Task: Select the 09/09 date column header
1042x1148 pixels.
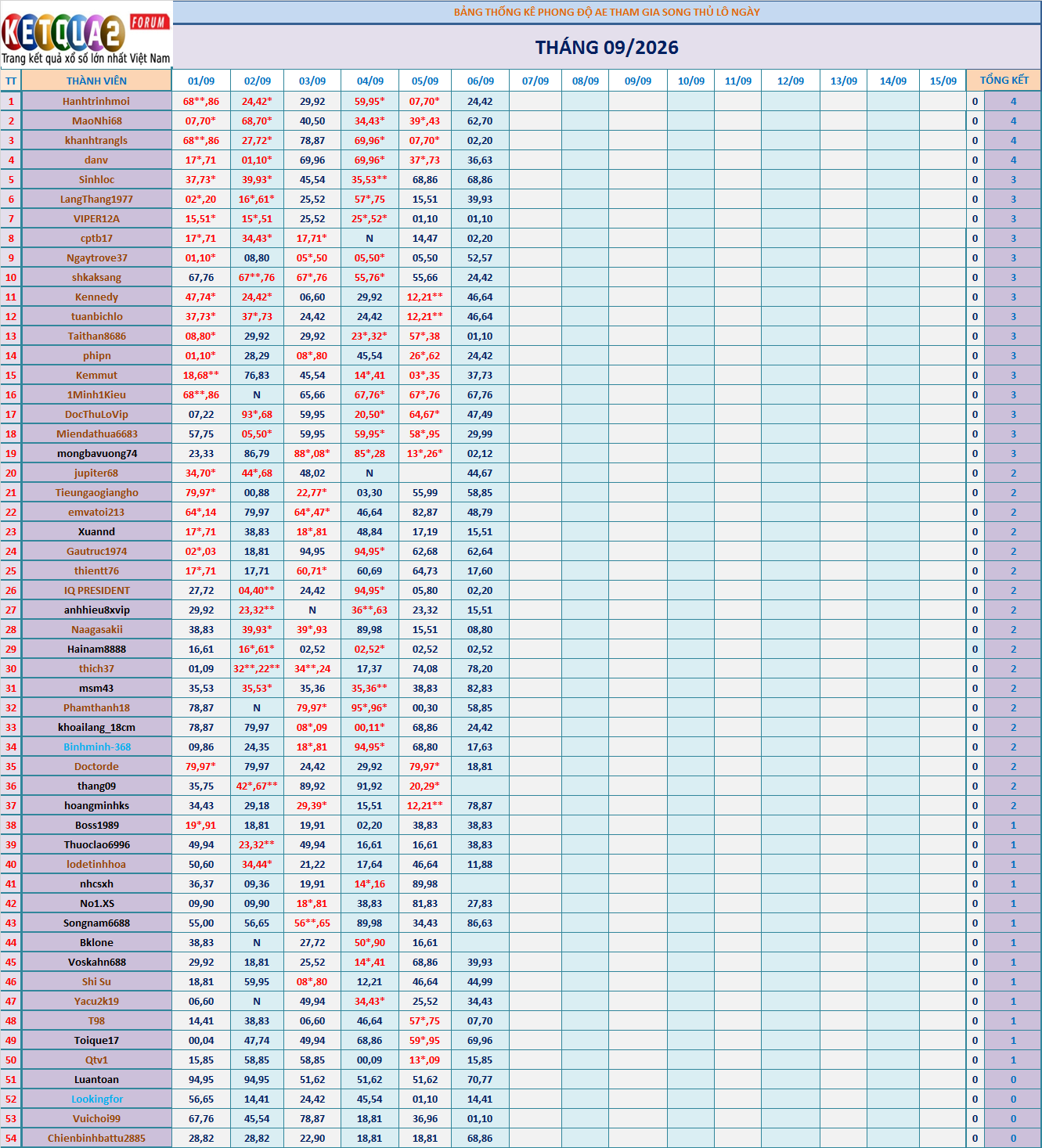Action: pos(638,81)
